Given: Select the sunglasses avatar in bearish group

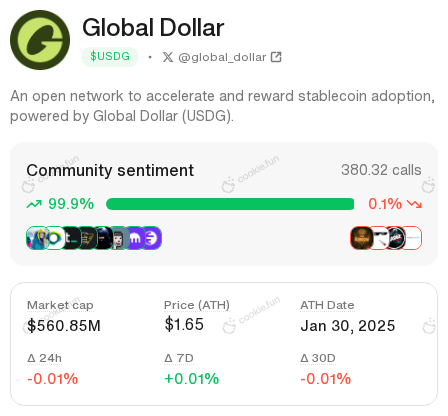Looking at the screenshot, I should 378,238.
